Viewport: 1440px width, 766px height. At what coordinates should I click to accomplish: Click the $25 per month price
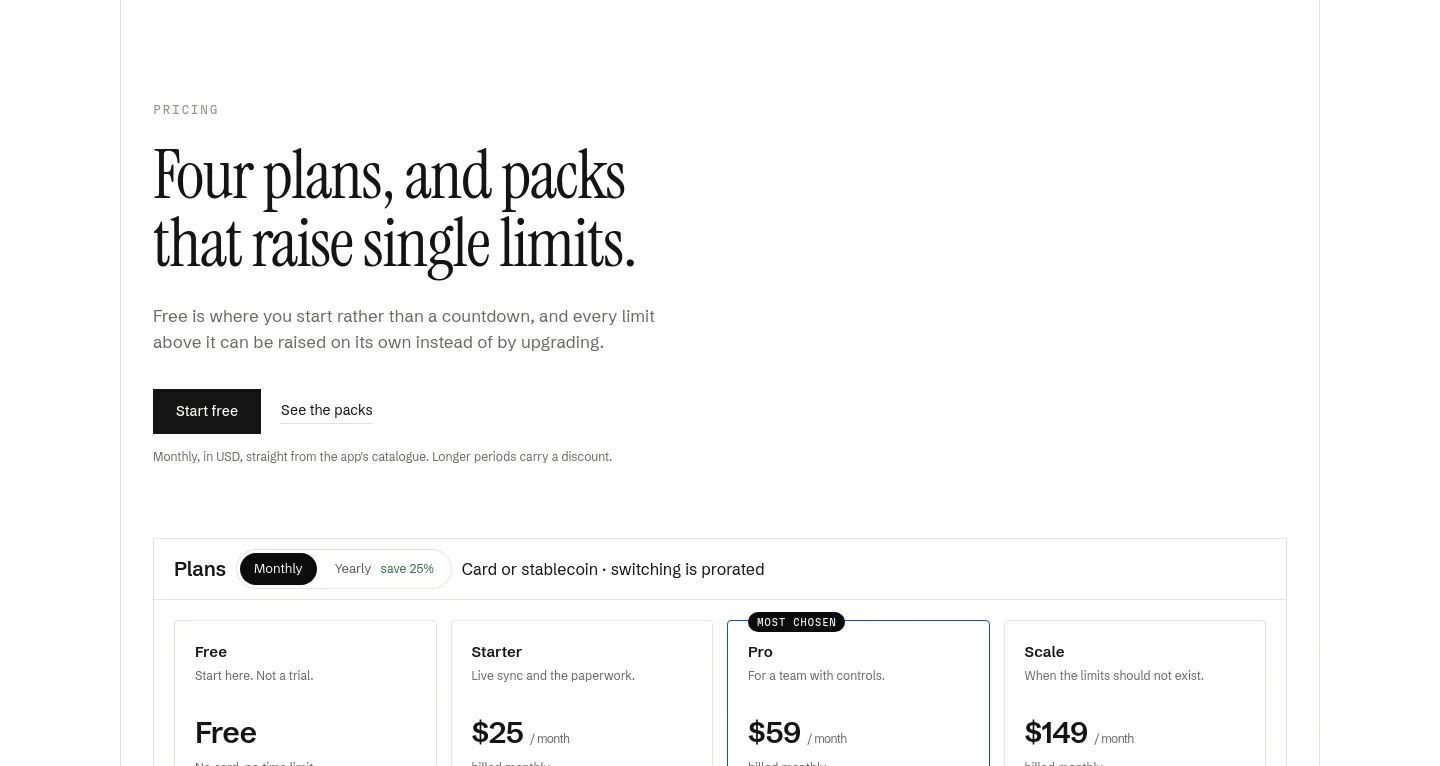click(520, 733)
